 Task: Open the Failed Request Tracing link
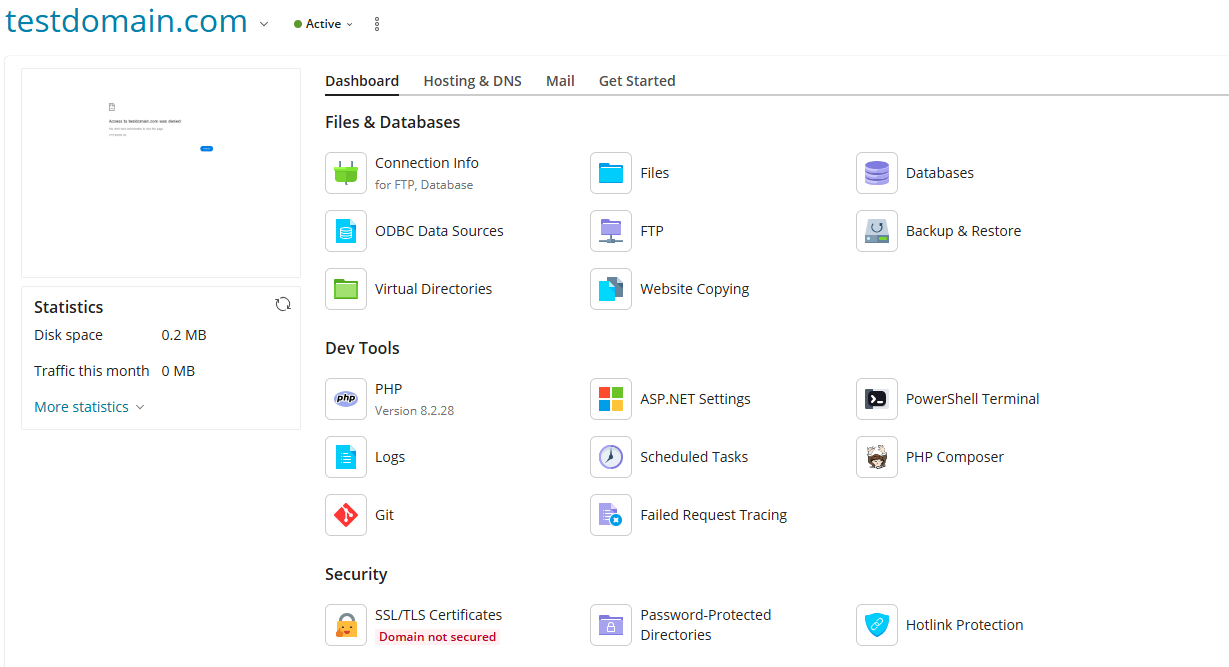tap(714, 515)
